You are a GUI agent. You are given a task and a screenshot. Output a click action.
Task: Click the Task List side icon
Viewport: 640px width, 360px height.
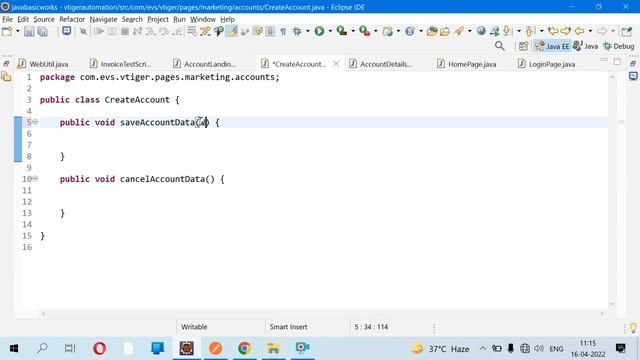tap(633, 76)
